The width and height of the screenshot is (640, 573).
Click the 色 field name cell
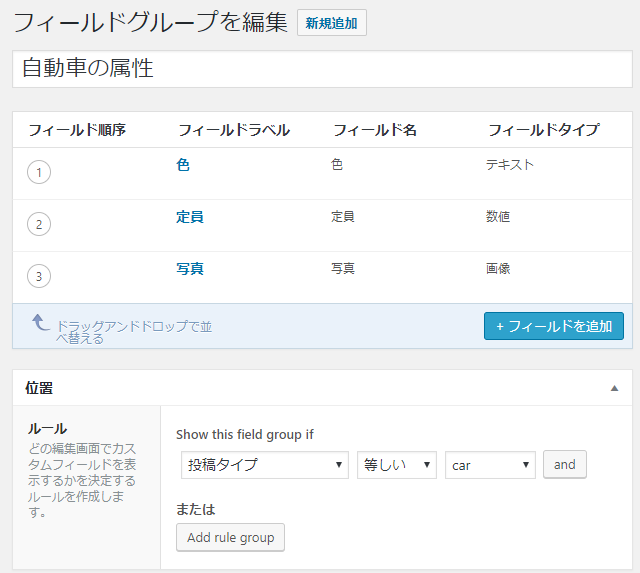[337, 165]
